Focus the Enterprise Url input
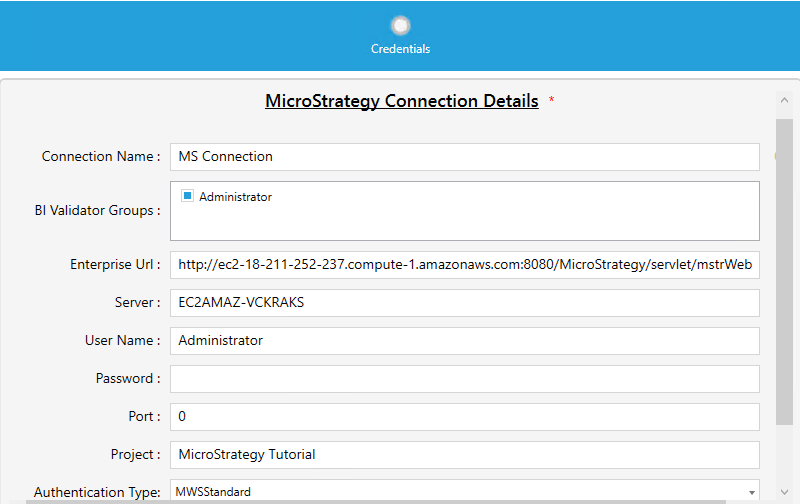Screen dimensions: 800x504 pyautogui.click(x=465, y=265)
